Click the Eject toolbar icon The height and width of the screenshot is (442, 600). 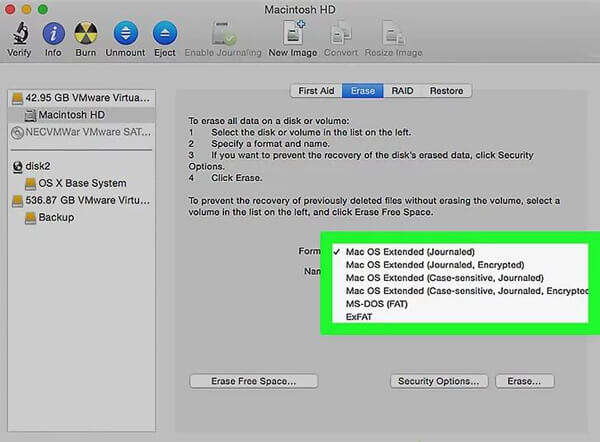(165, 34)
